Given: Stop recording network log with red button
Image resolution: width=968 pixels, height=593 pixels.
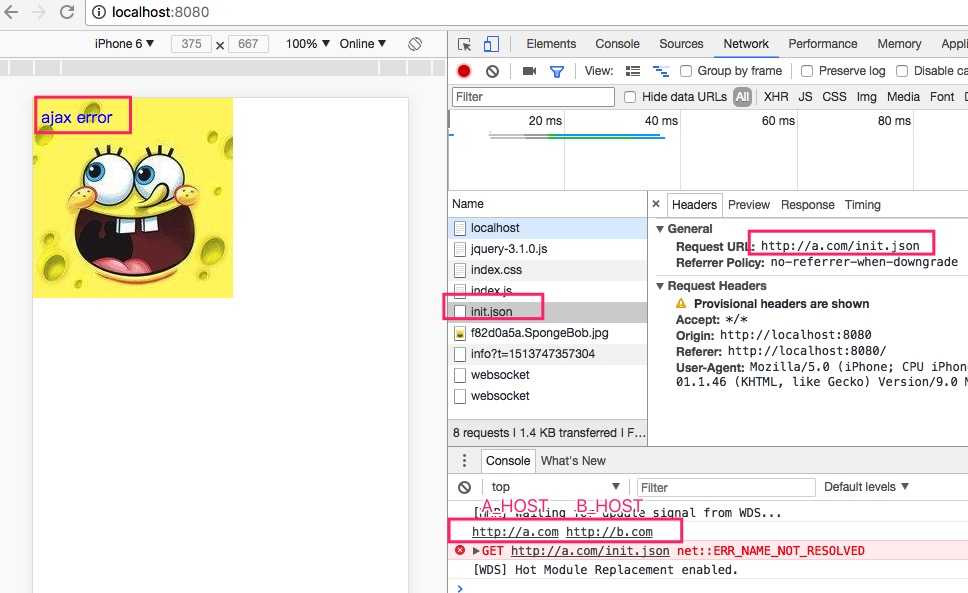Looking at the screenshot, I should click(x=464, y=71).
